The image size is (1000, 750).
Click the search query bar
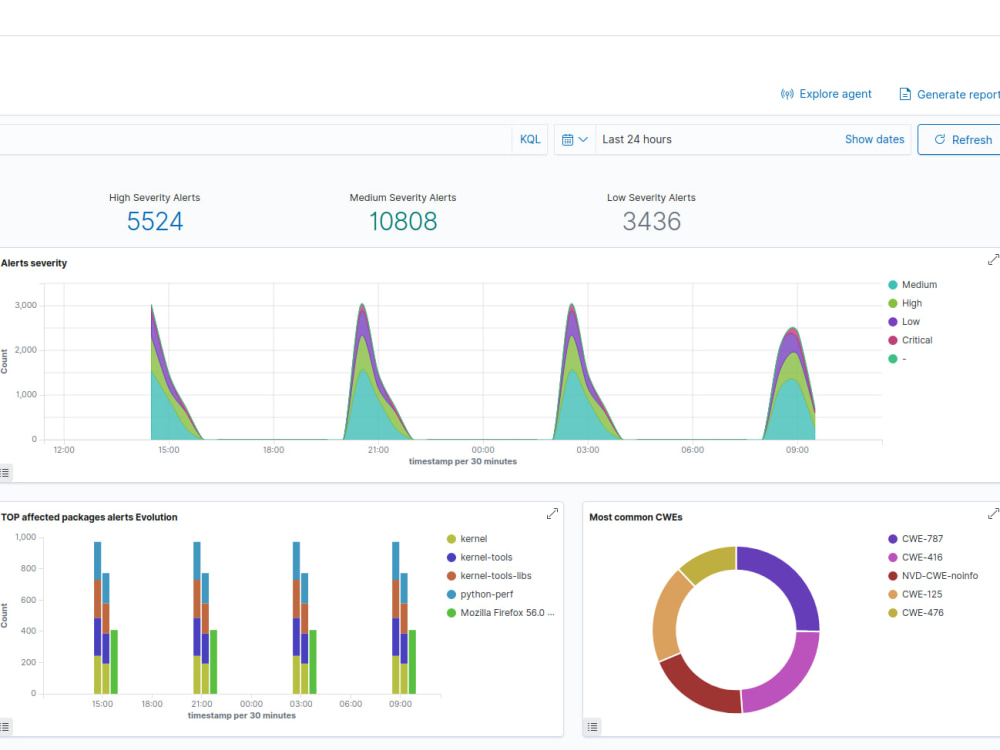(x=255, y=139)
